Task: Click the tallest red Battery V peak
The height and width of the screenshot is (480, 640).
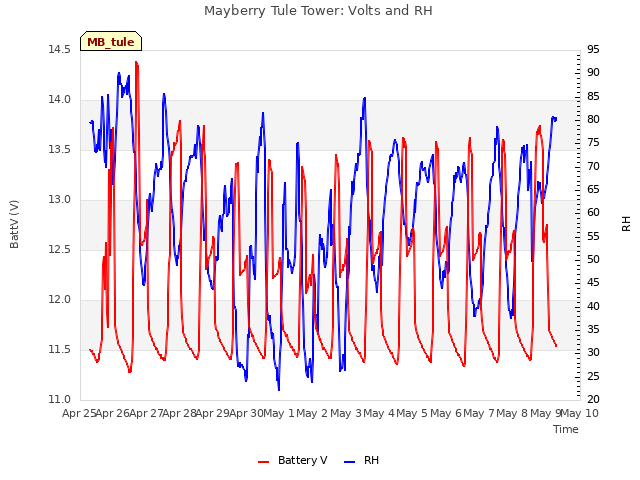Action: tap(136, 62)
